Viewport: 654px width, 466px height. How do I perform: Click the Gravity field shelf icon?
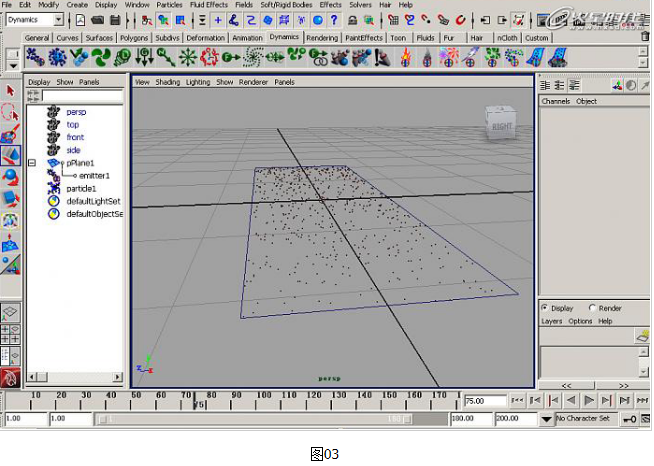pos(144,57)
